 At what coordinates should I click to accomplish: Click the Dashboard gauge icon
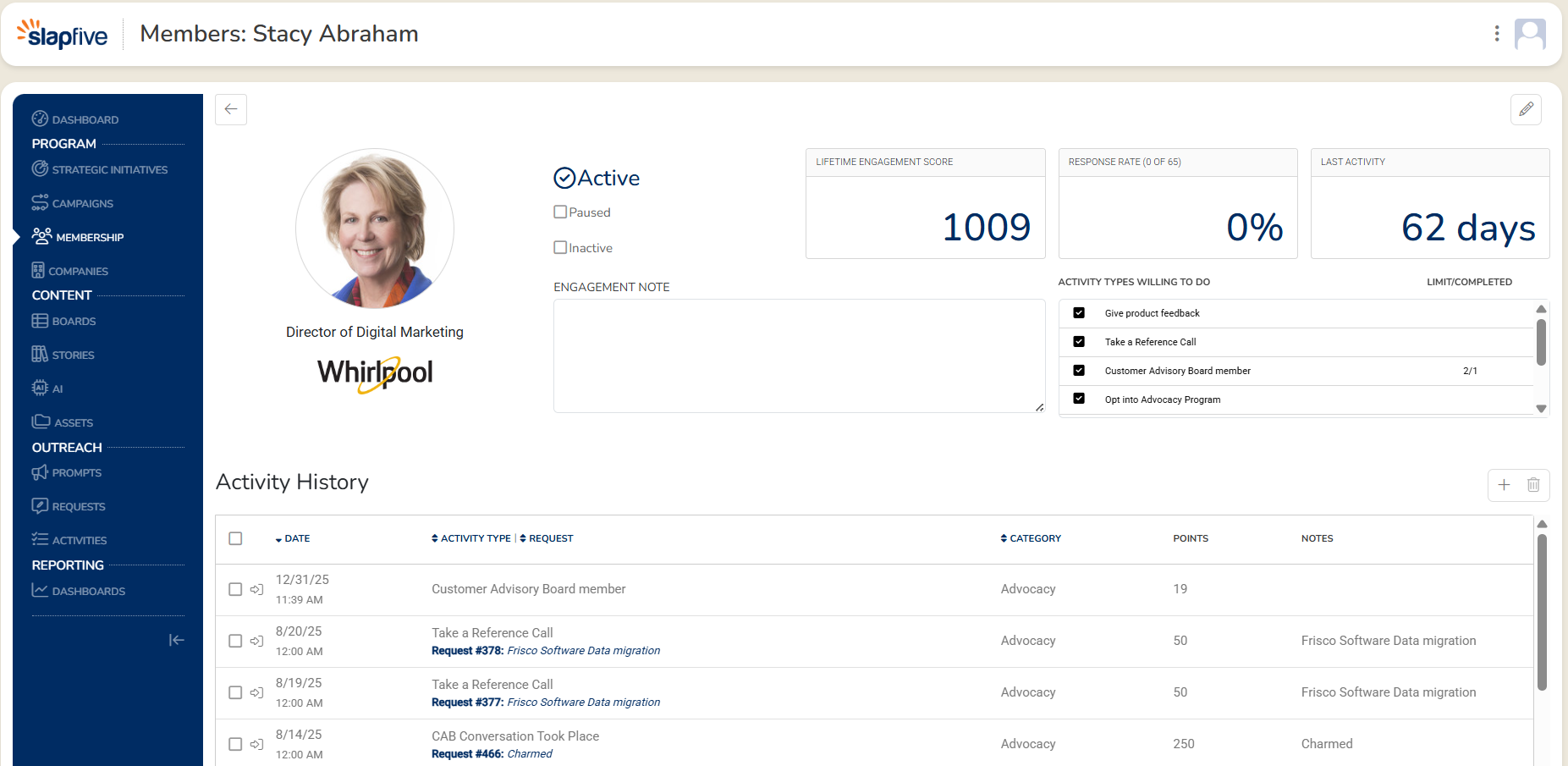pyautogui.click(x=40, y=118)
